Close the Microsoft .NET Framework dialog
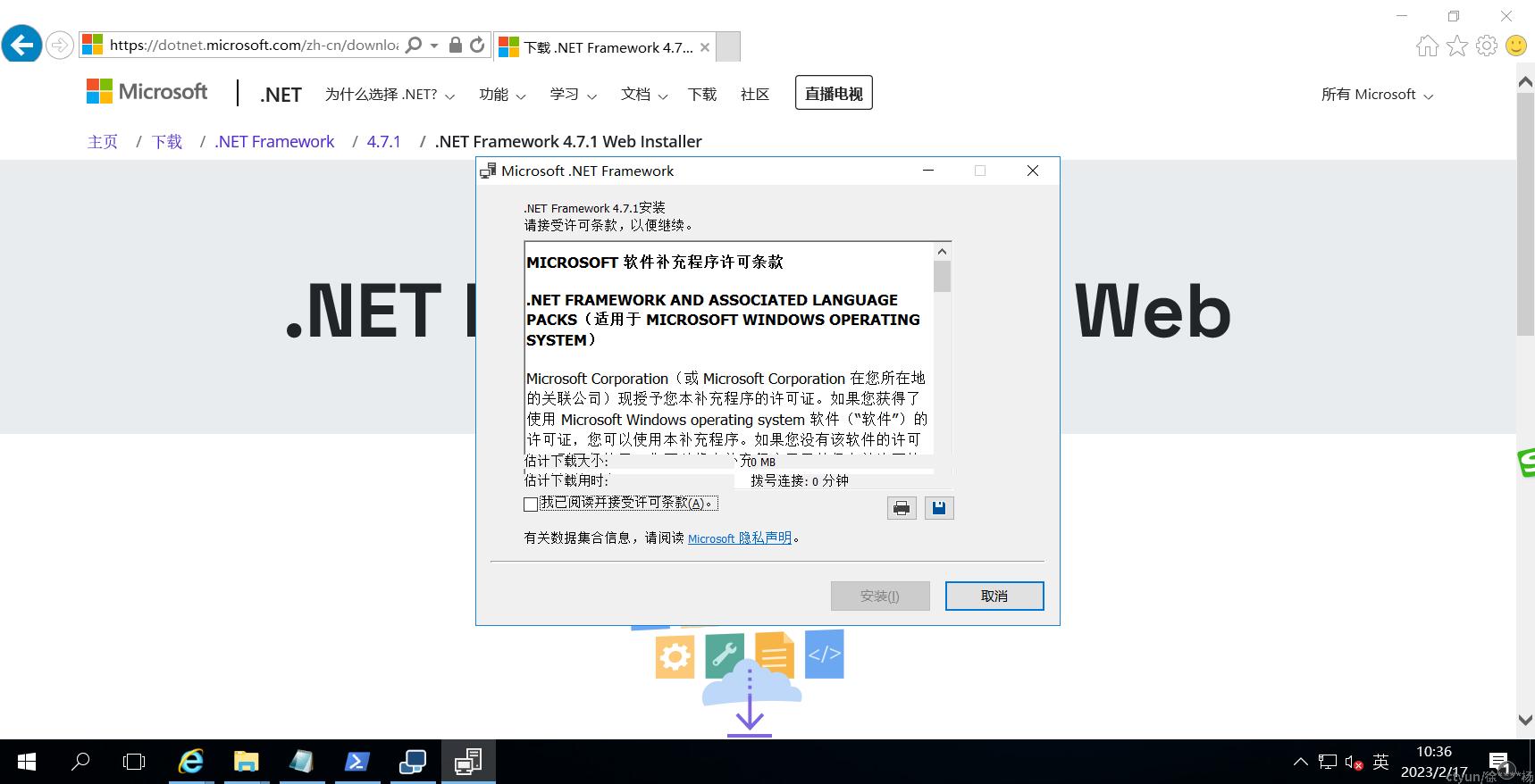Image resolution: width=1535 pixels, height=784 pixels. (1033, 171)
